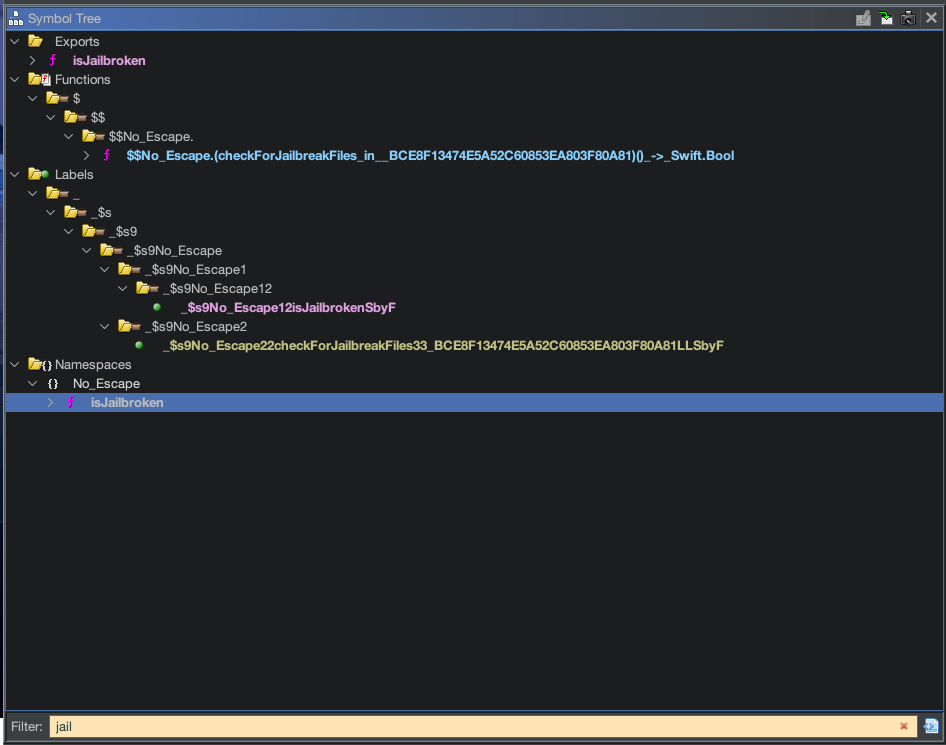Expand the highlighted isJailbroken namespace function

50,403
